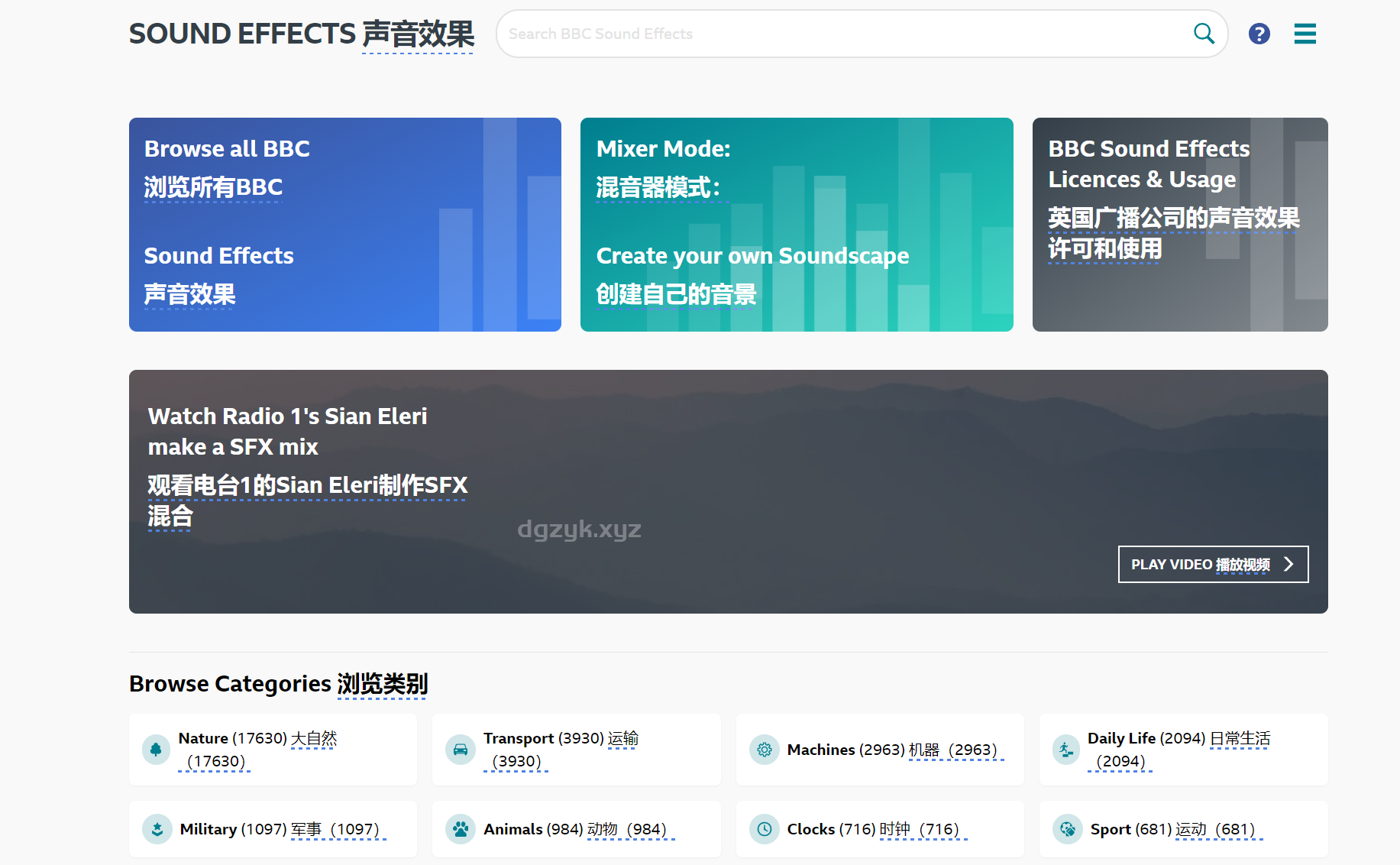
Task: Click the Nature tree icon
Action: point(156,750)
